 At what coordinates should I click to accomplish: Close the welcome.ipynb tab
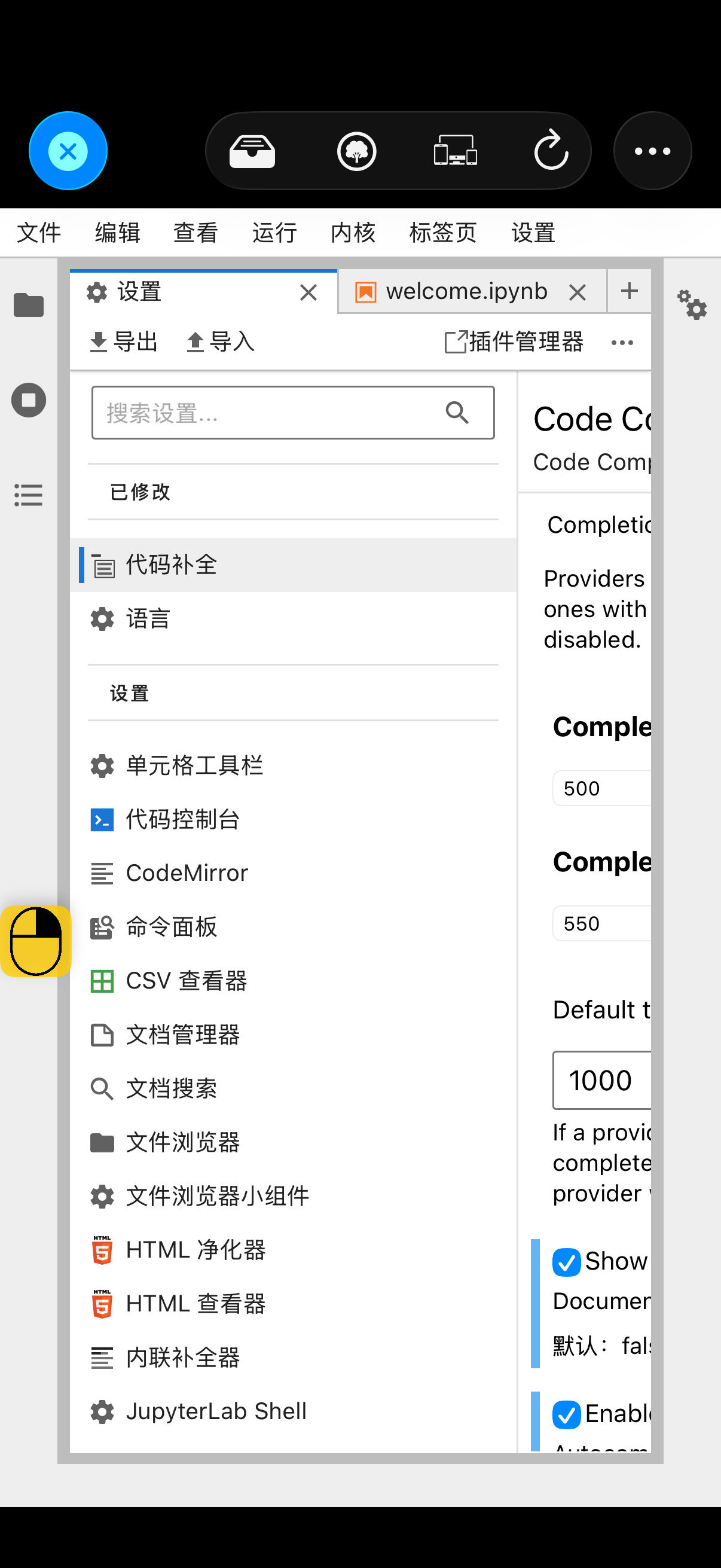tap(578, 293)
